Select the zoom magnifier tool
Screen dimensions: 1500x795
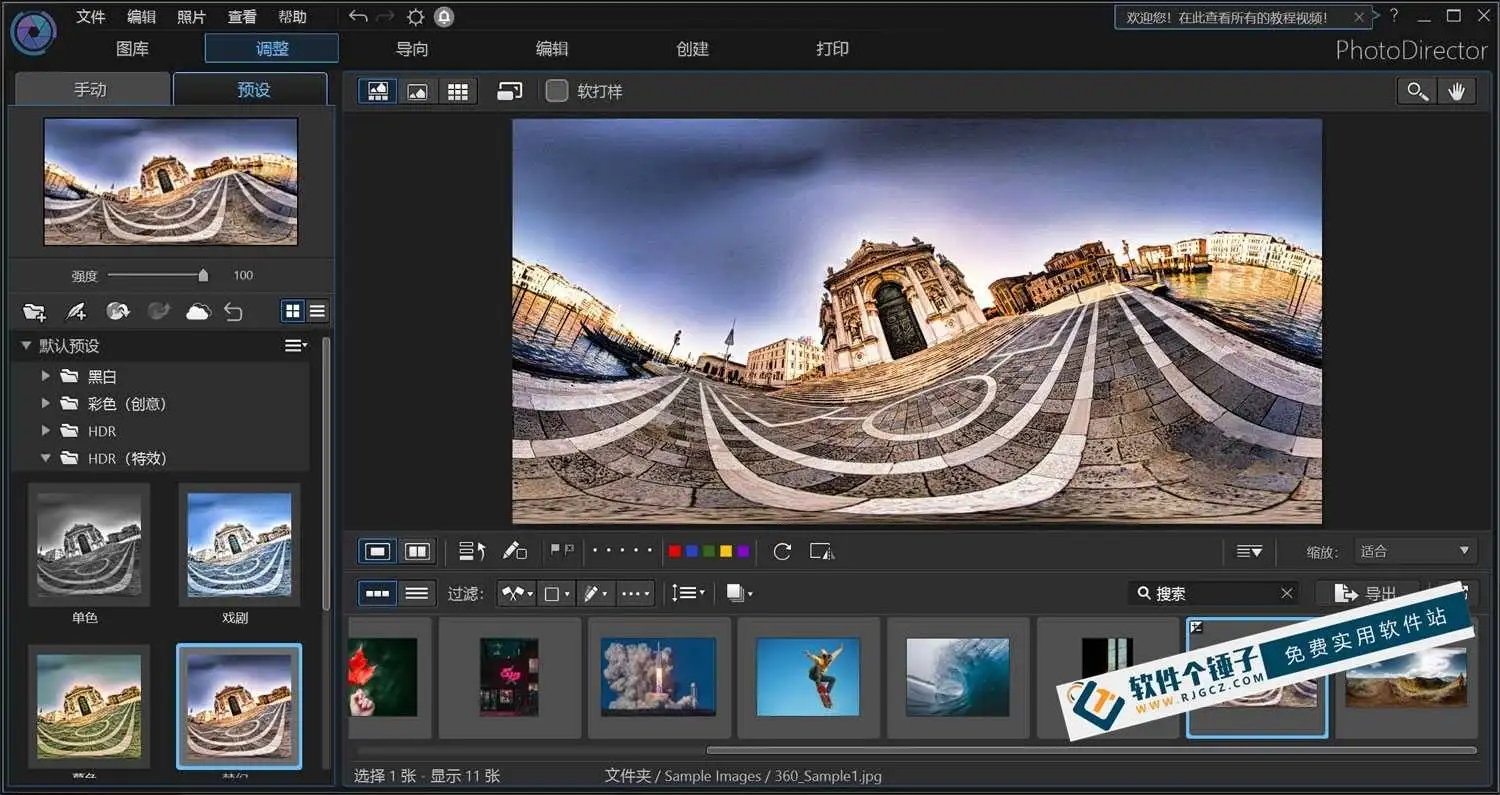pyautogui.click(x=1417, y=91)
